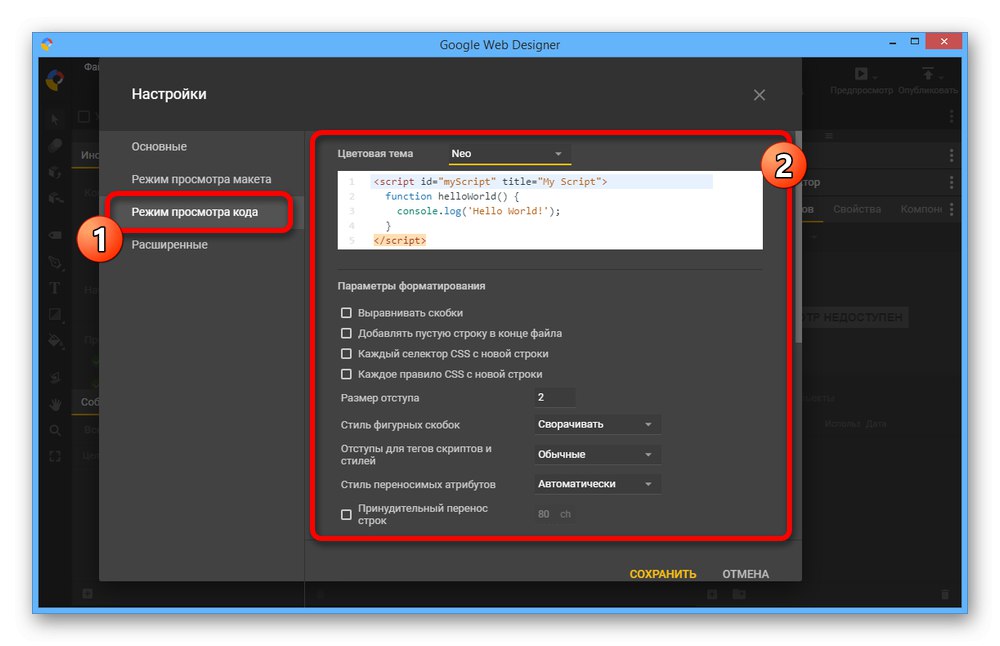This screenshot has height=646, width=1000.
Task: Open Стиль переносимых атрибутов dropdown (Автоматически)
Action: point(597,484)
